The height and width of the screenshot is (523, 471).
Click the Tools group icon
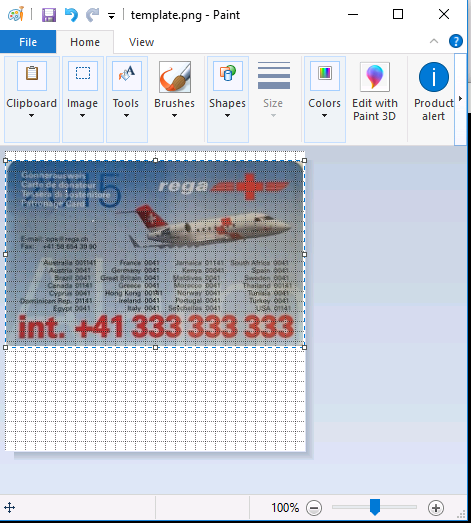tap(127, 76)
